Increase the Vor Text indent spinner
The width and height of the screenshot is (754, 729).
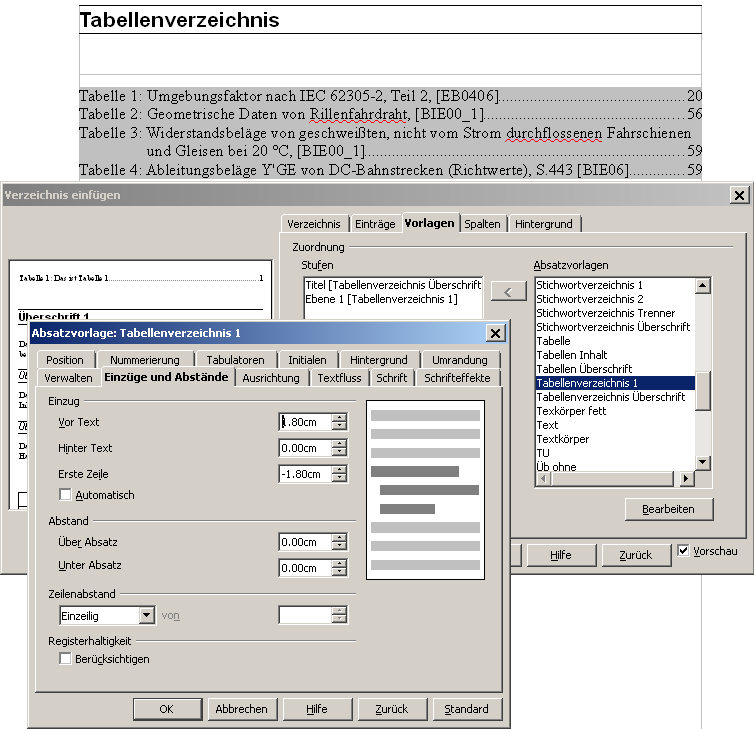(x=339, y=417)
